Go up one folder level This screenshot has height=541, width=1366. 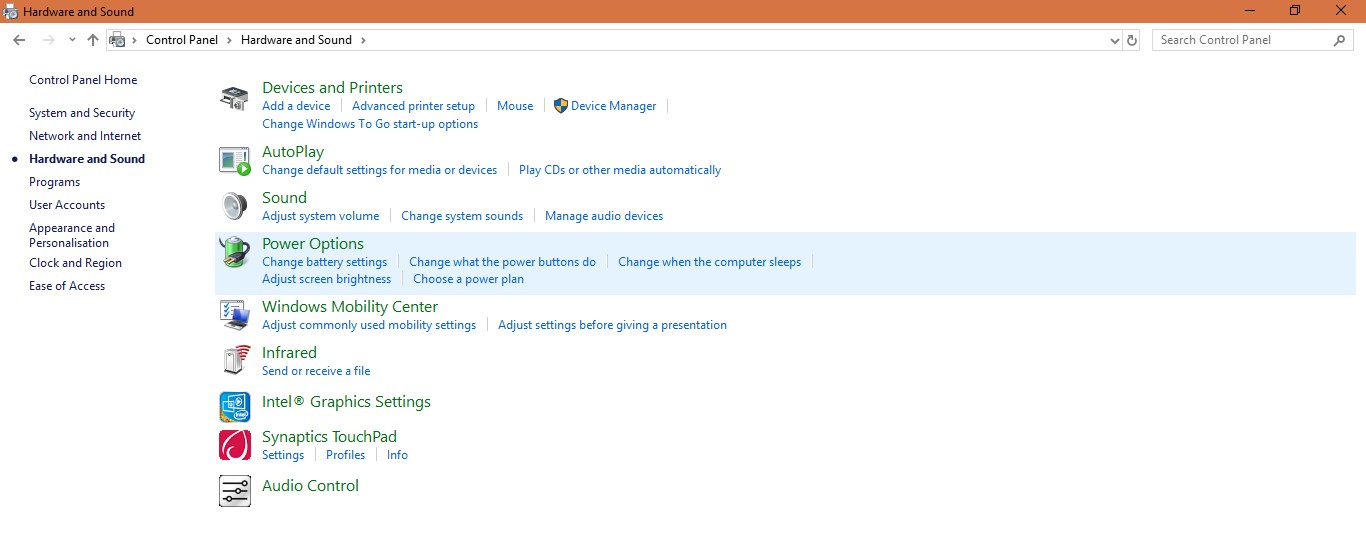point(93,40)
